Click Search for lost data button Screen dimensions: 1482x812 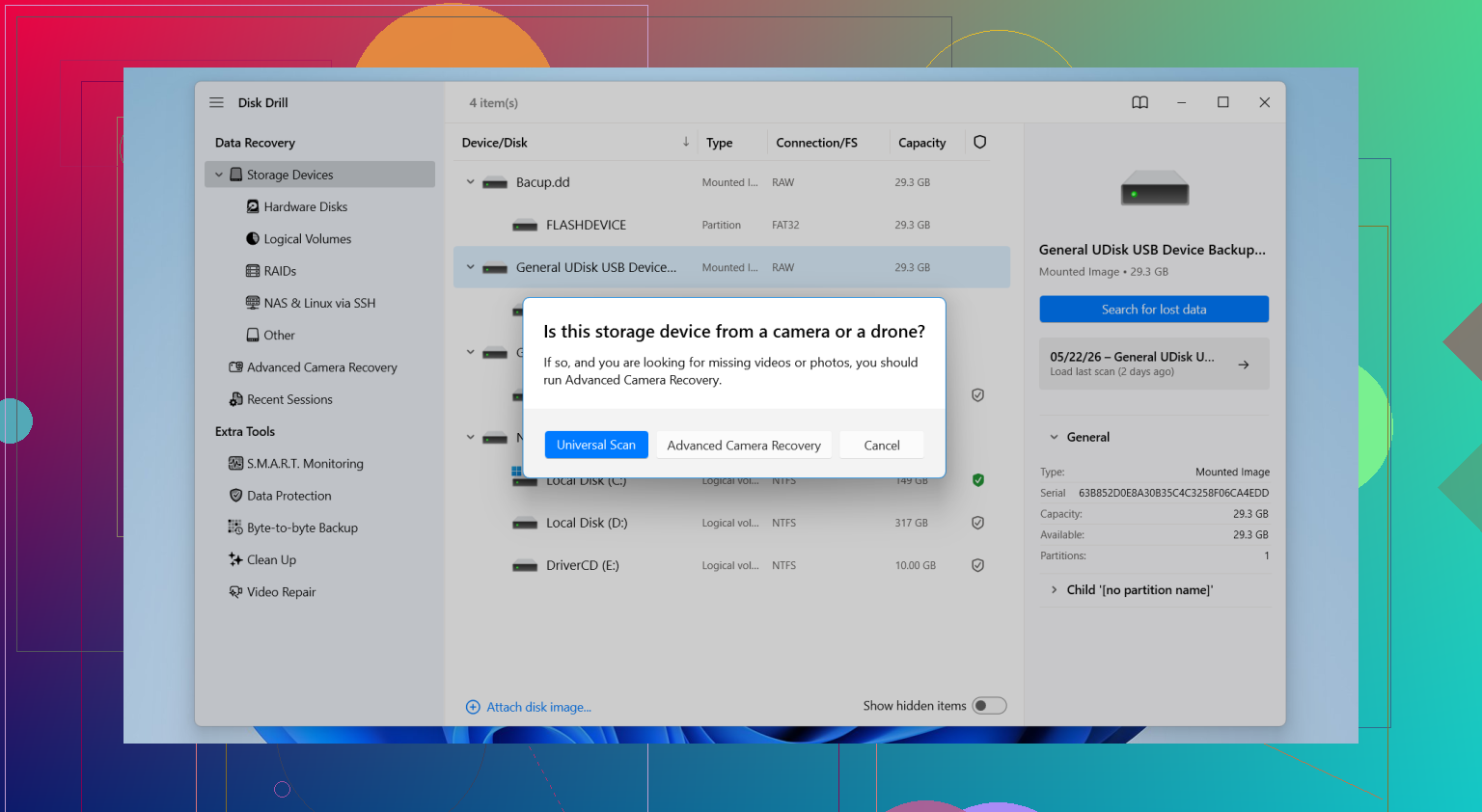(1154, 309)
